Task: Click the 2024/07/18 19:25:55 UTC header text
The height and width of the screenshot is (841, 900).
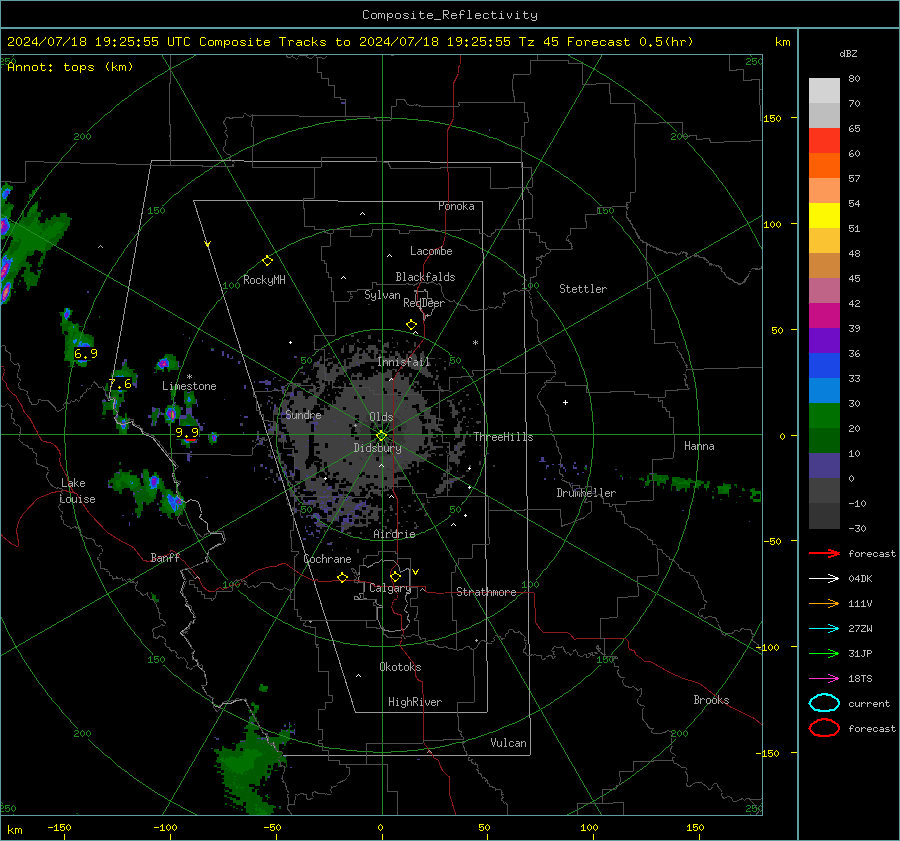Action: pos(99,42)
